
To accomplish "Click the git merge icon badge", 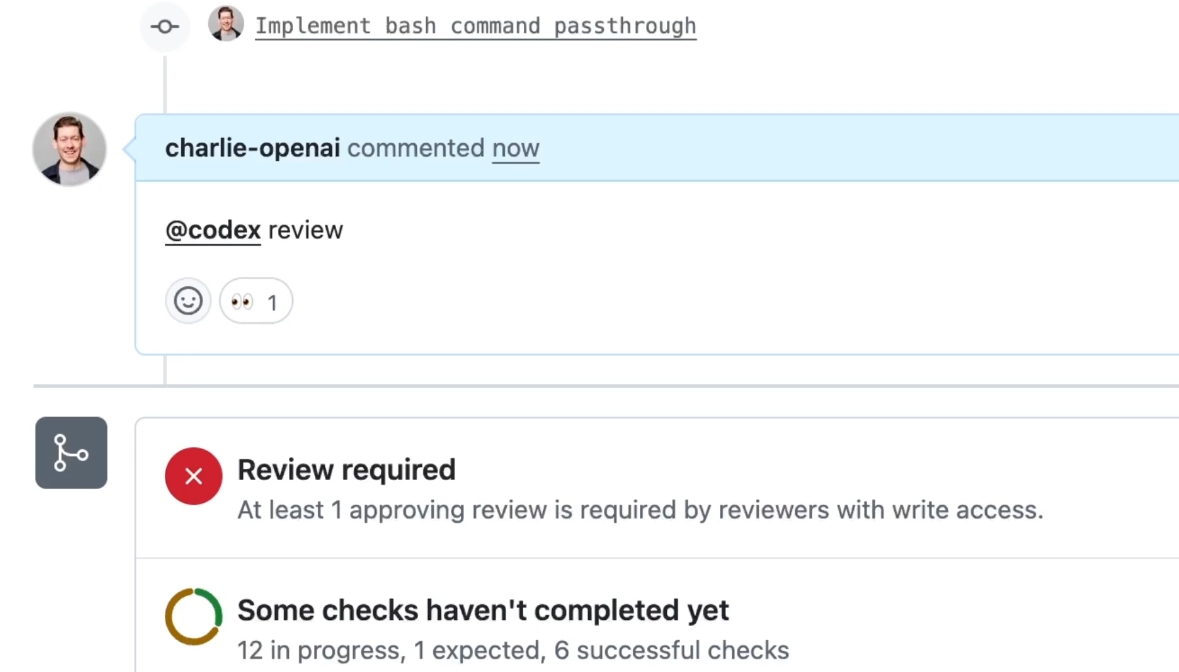I will pyautogui.click(x=71, y=453).
